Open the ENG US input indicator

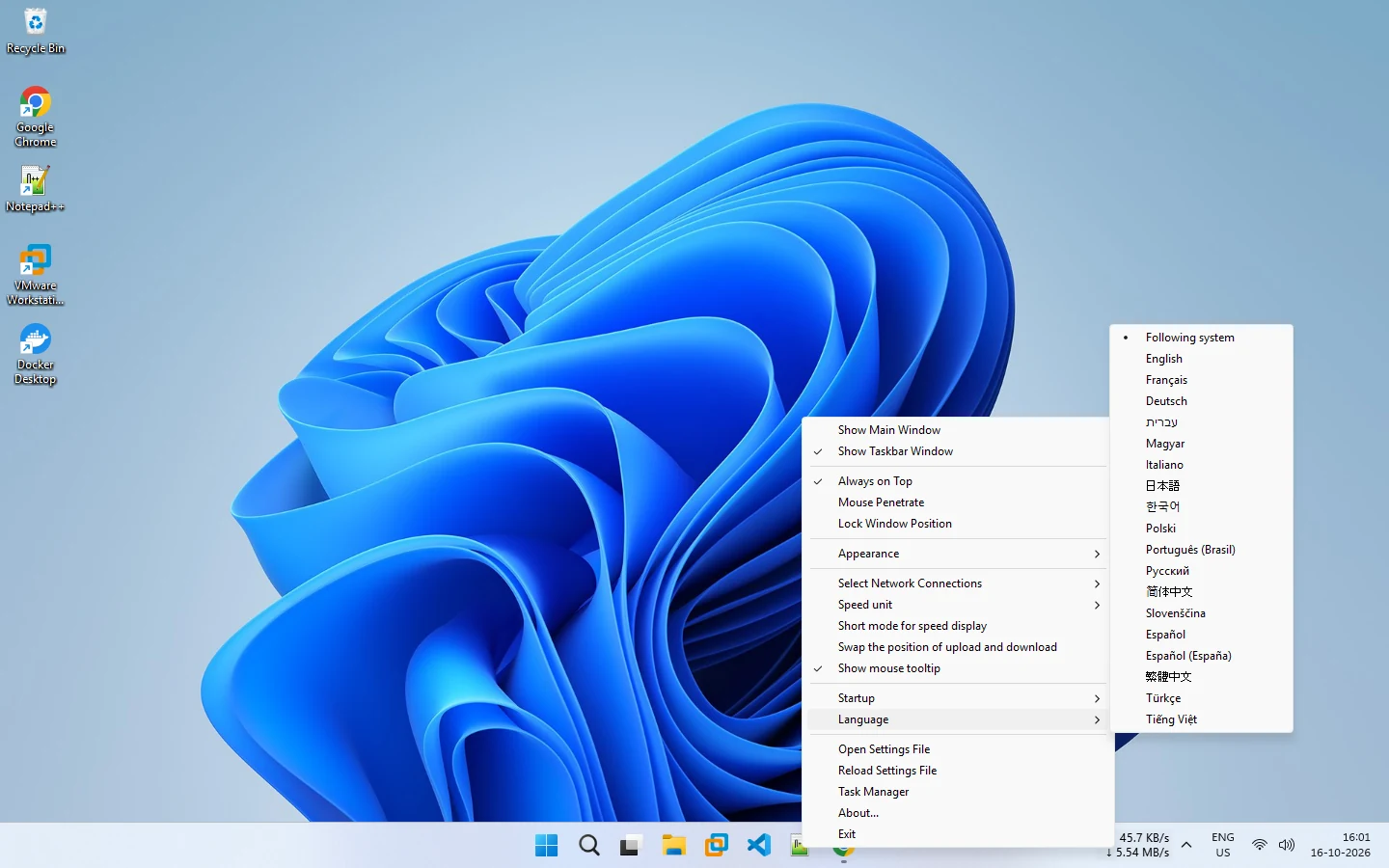click(x=1223, y=845)
